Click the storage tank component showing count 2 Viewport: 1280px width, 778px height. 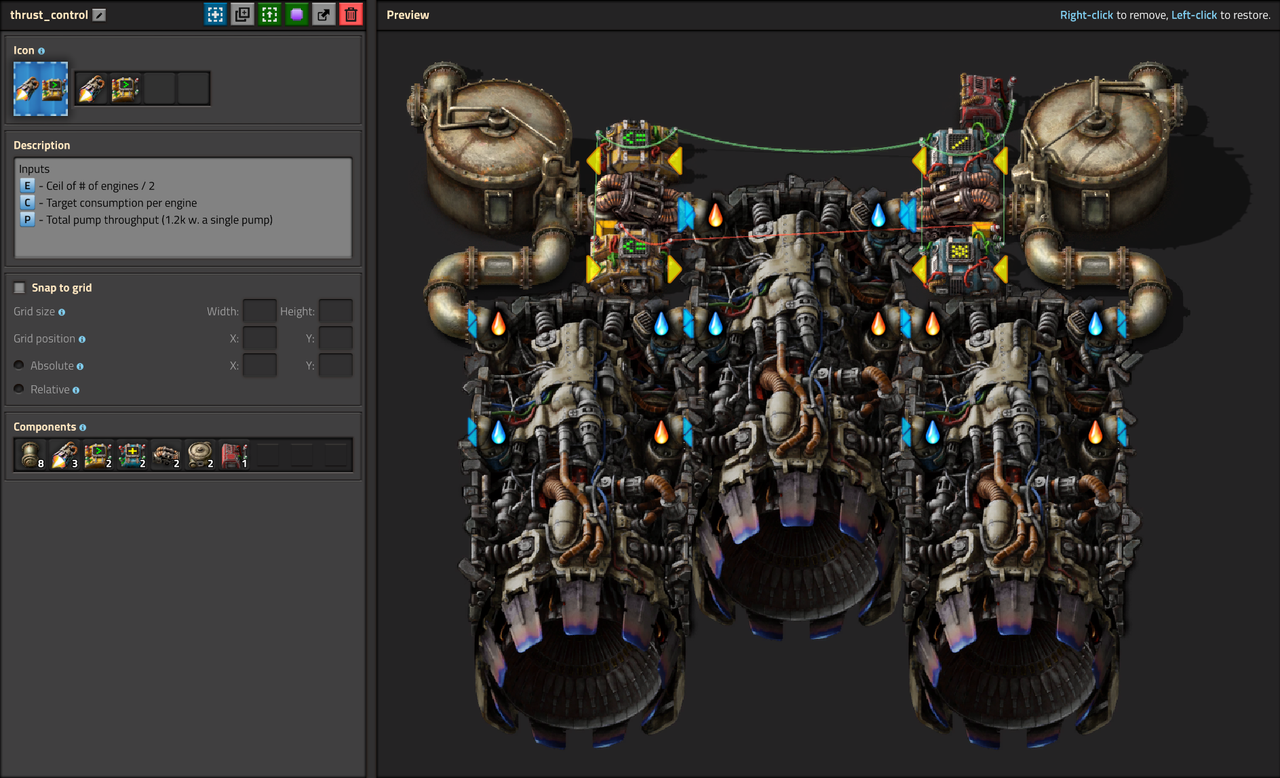click(x=201, y=456)
